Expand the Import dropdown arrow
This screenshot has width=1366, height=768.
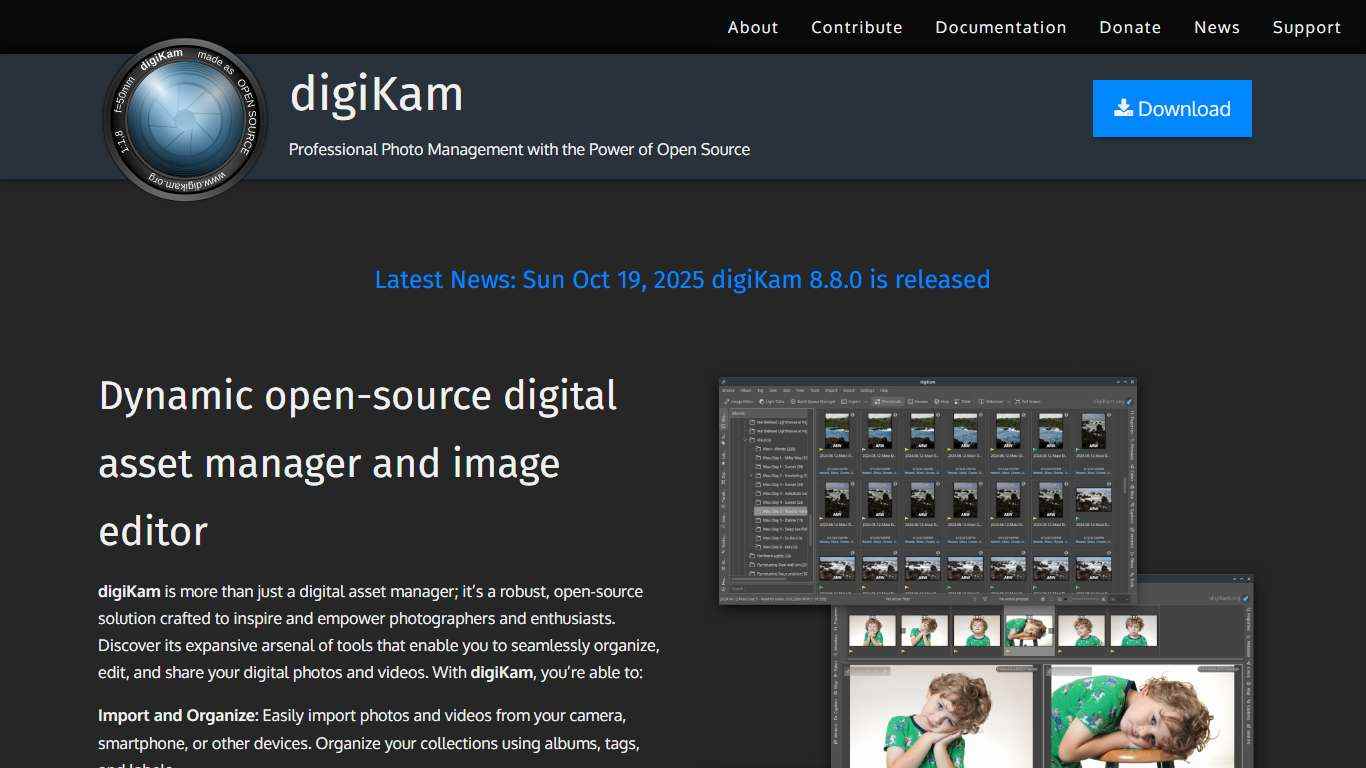(866, 401)
